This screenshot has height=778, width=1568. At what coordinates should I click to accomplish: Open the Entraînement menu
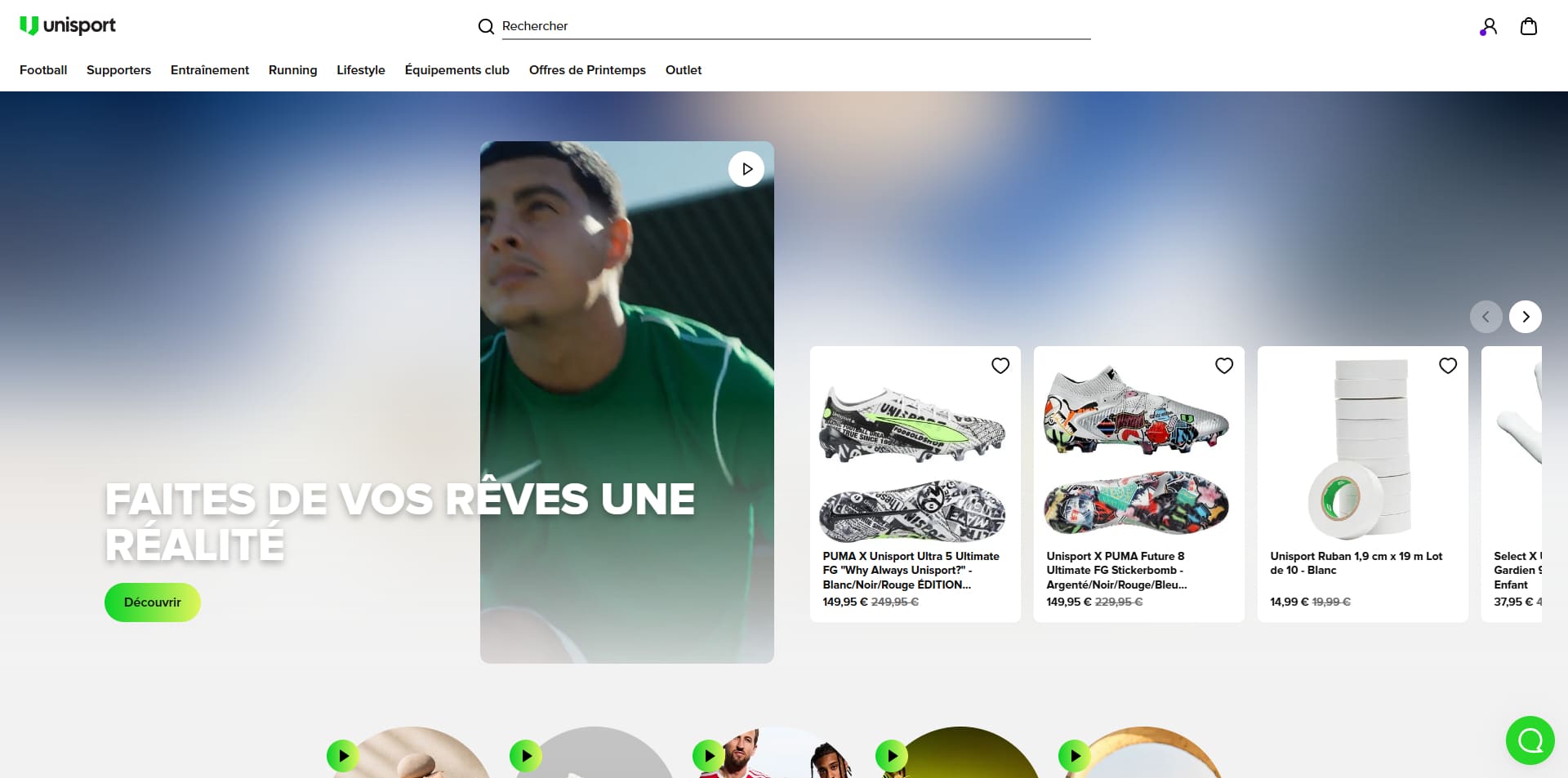[x=210, y=70]
